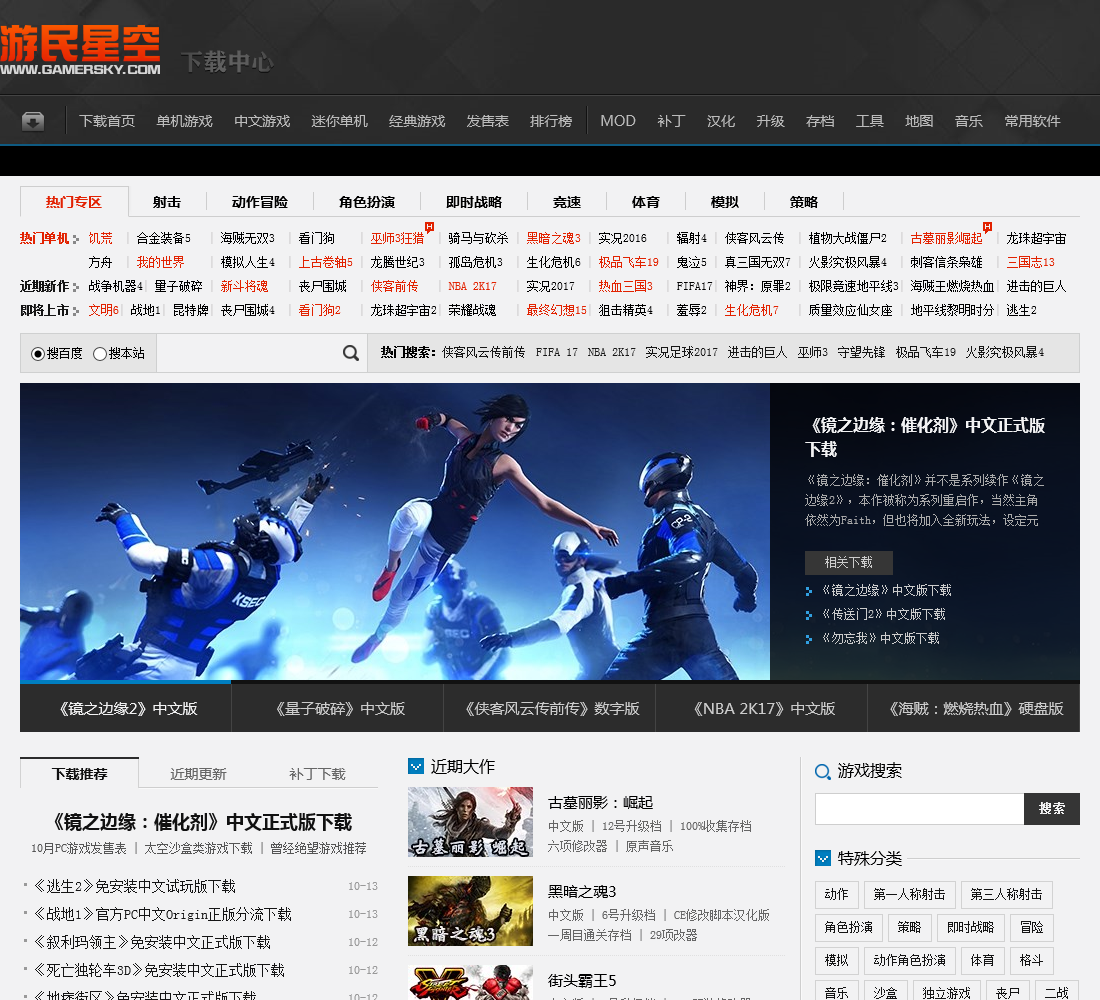Open 《镜之边缘》中文版下载 link

pyautogui.click(x=887, y=590)
